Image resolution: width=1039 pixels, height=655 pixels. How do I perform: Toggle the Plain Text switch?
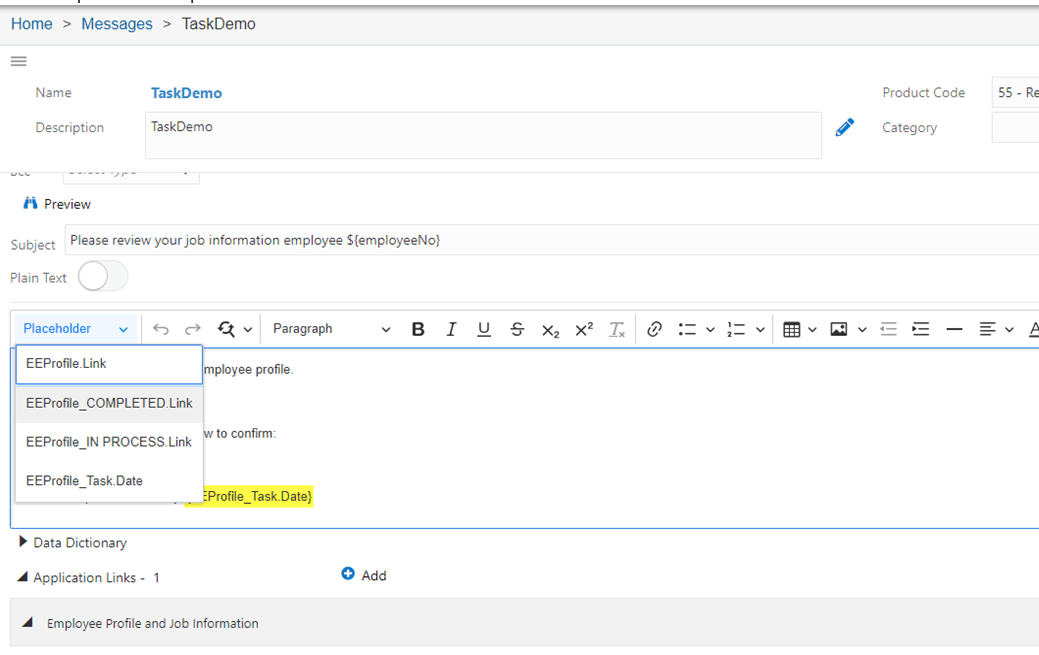tap(103, 276)
